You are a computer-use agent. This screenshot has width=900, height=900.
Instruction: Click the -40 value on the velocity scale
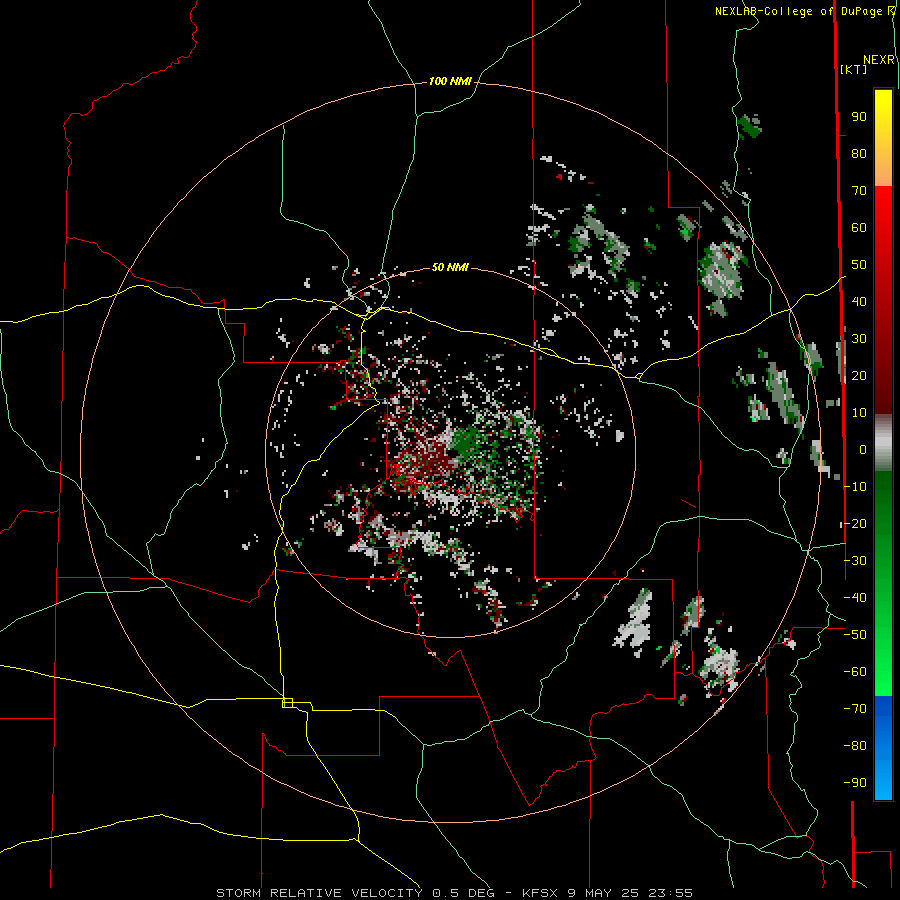855,598
